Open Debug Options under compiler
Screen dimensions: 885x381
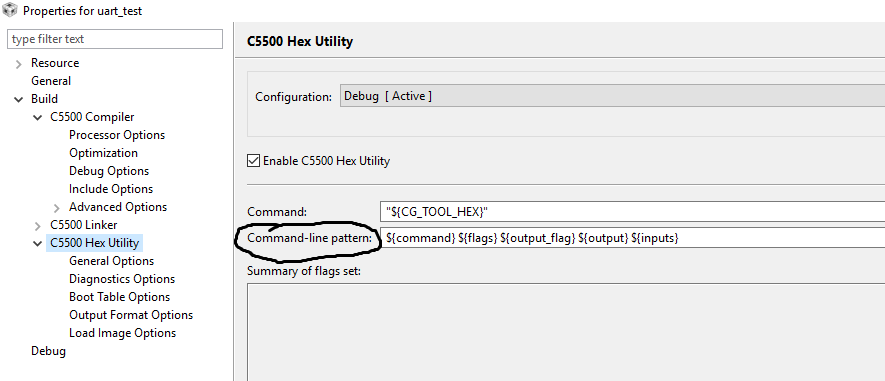109,171
